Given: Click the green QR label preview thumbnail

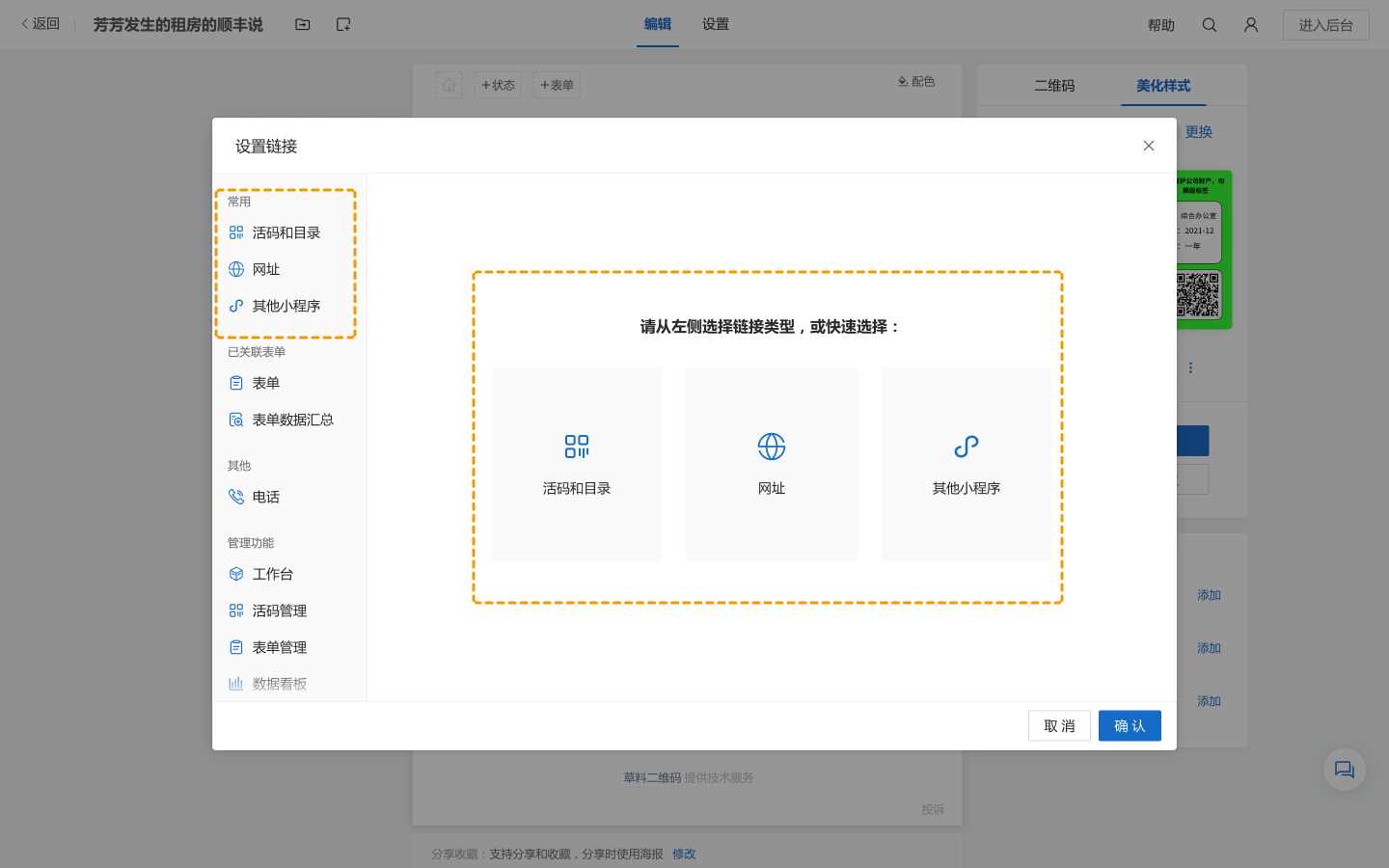Looking at the screenshot, I should pyautogui.click(x=1204, y=250).
